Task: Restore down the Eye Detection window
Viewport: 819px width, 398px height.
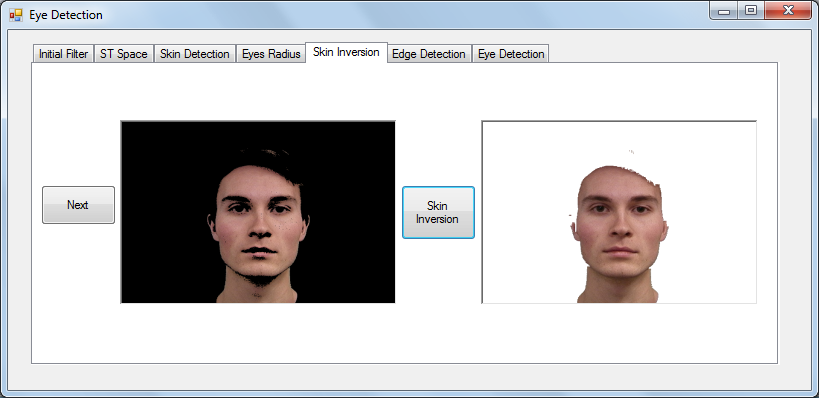Action: tap(751, 10)
